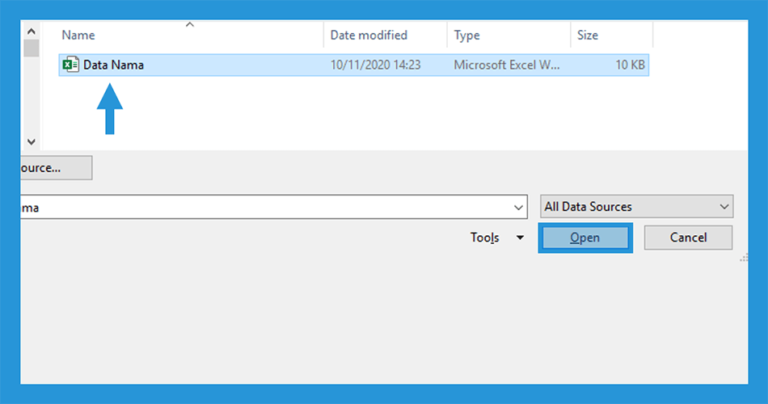
Task: Expand the All Data Sources file type list
Action: (636, 207)
